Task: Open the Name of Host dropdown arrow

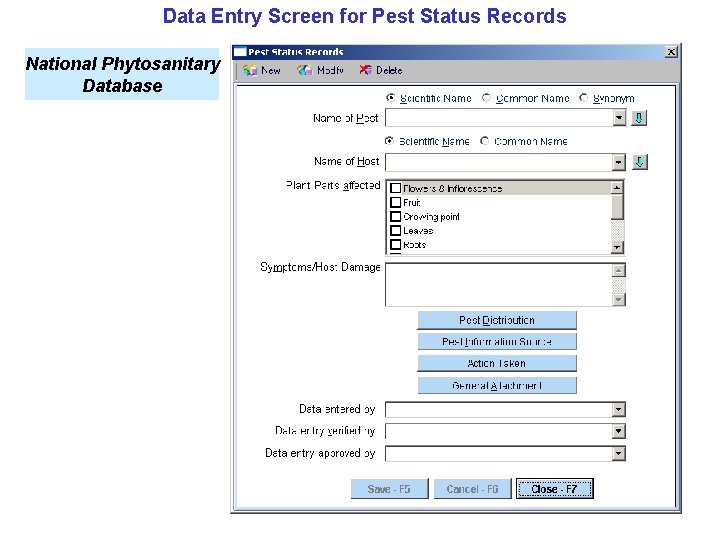Action: point(619,162)
